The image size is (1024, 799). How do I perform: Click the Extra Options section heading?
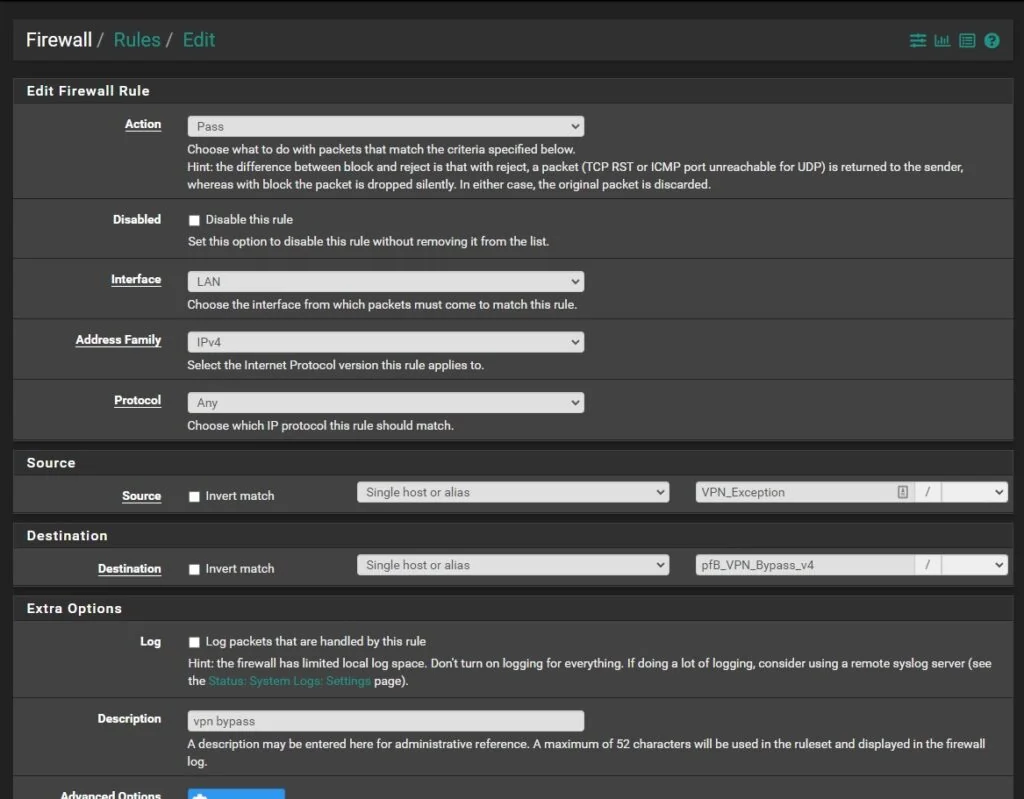point(74,608)
